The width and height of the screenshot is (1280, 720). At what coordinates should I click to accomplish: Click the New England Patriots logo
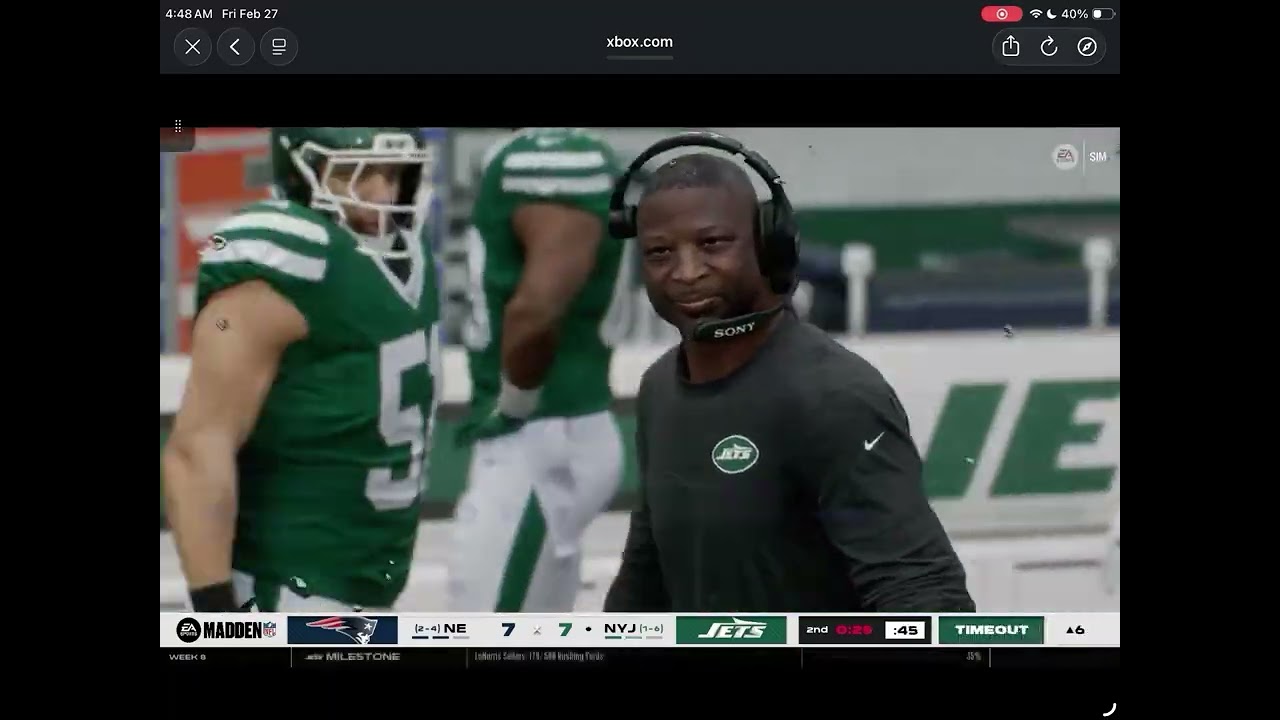pos(342,630)
